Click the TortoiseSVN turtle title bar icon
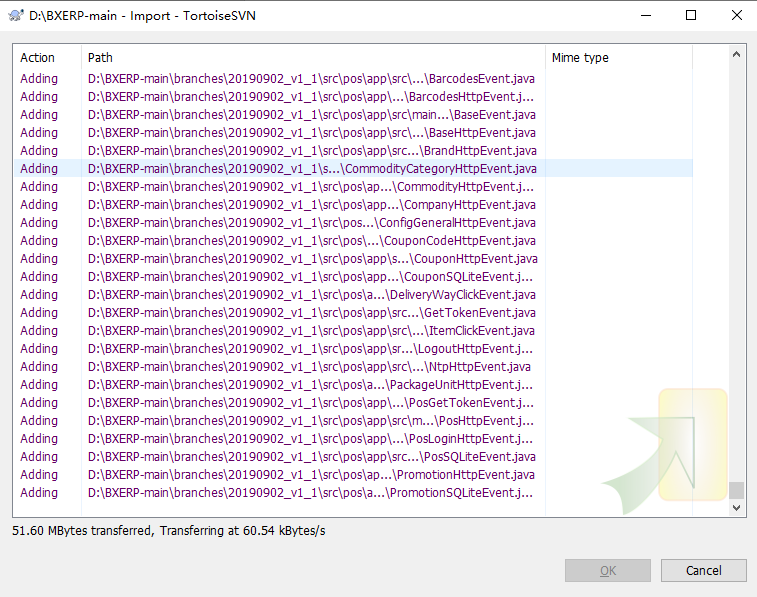Viewport: 757px width, 597px height. [x=16, y=15]
